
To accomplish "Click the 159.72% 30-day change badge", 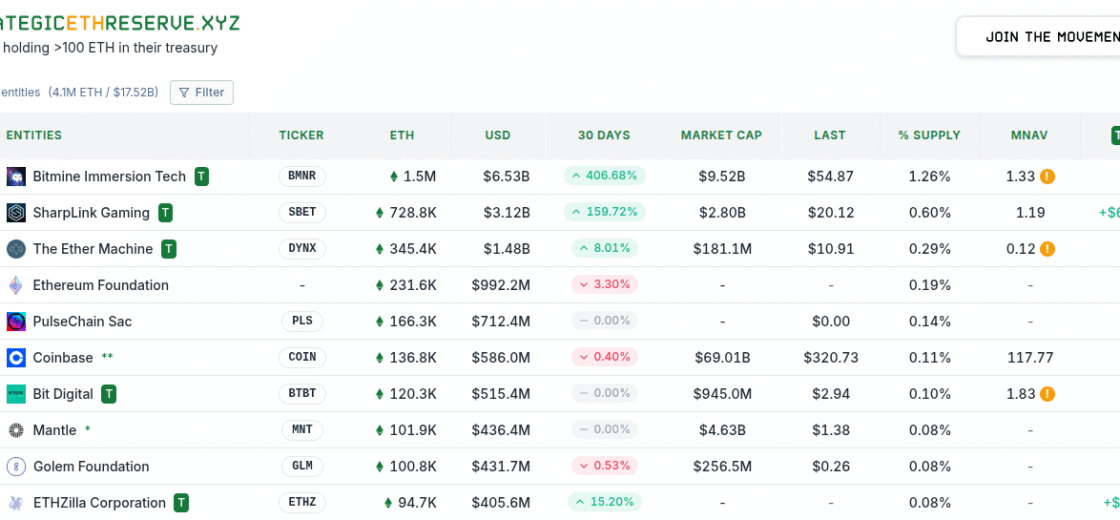I will click(x=604, y=212).
